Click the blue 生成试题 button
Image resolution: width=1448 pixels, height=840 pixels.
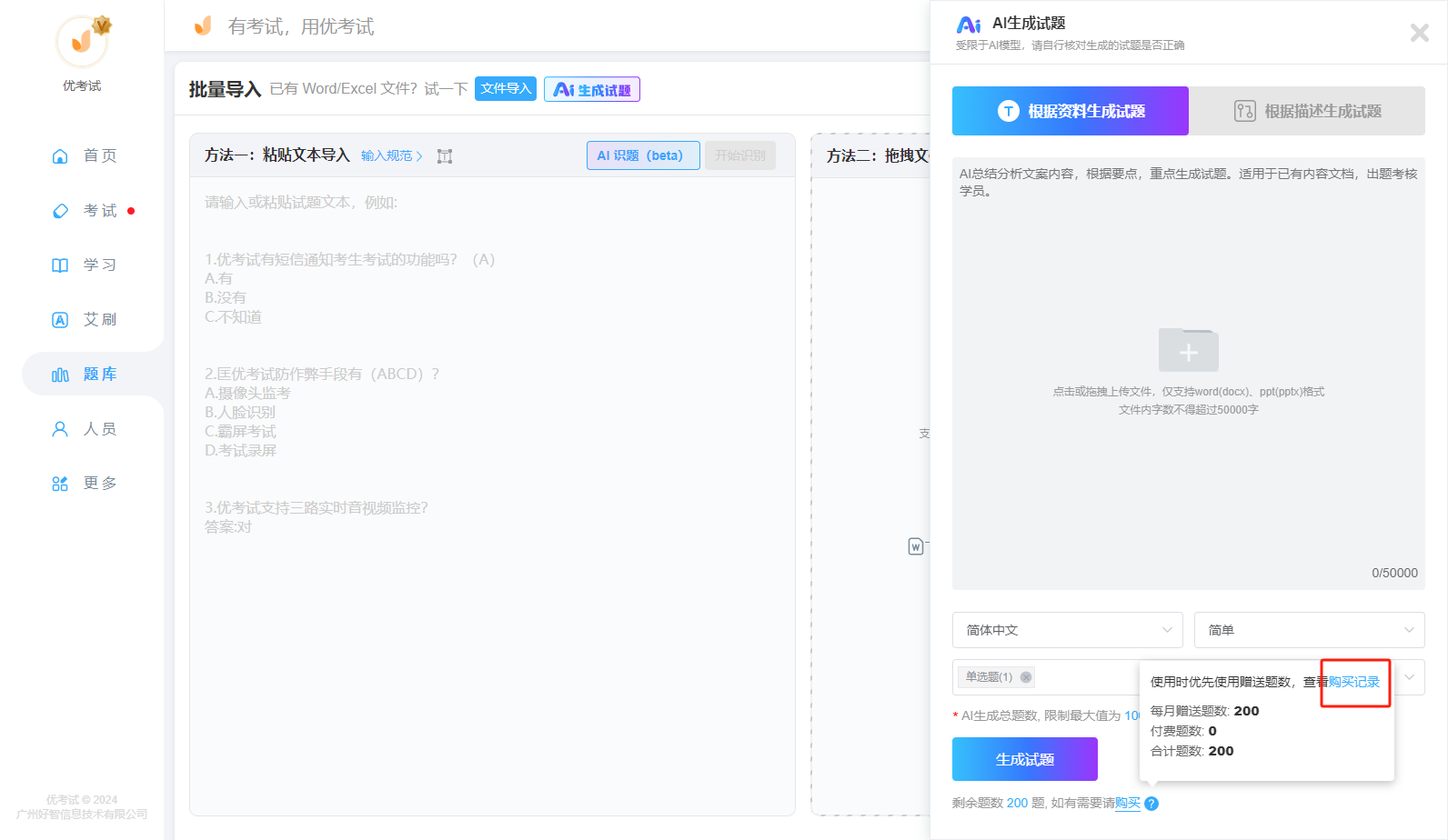(x=1025, y=759)
